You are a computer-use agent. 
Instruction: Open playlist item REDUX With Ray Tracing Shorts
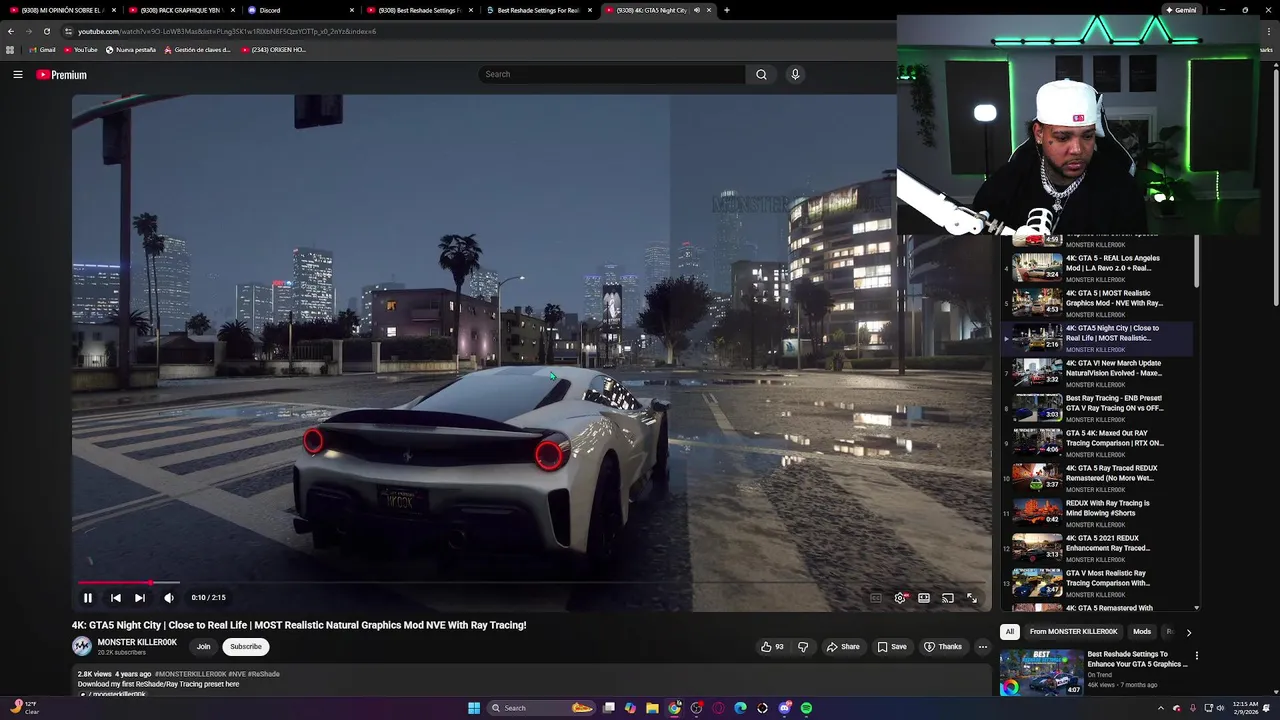pyautogui.click(x=1098, y=513)
